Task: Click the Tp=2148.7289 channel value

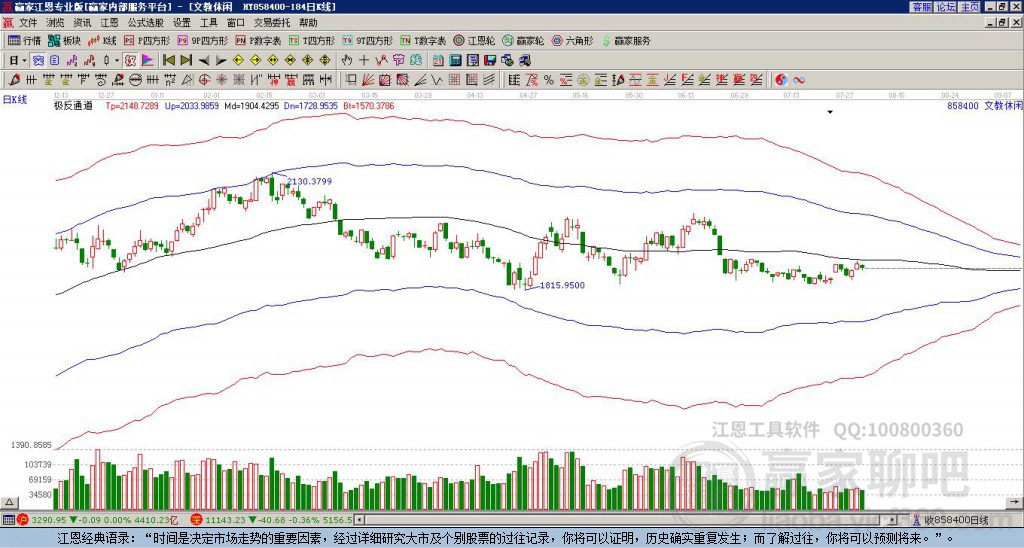Action: pos(132,105)
